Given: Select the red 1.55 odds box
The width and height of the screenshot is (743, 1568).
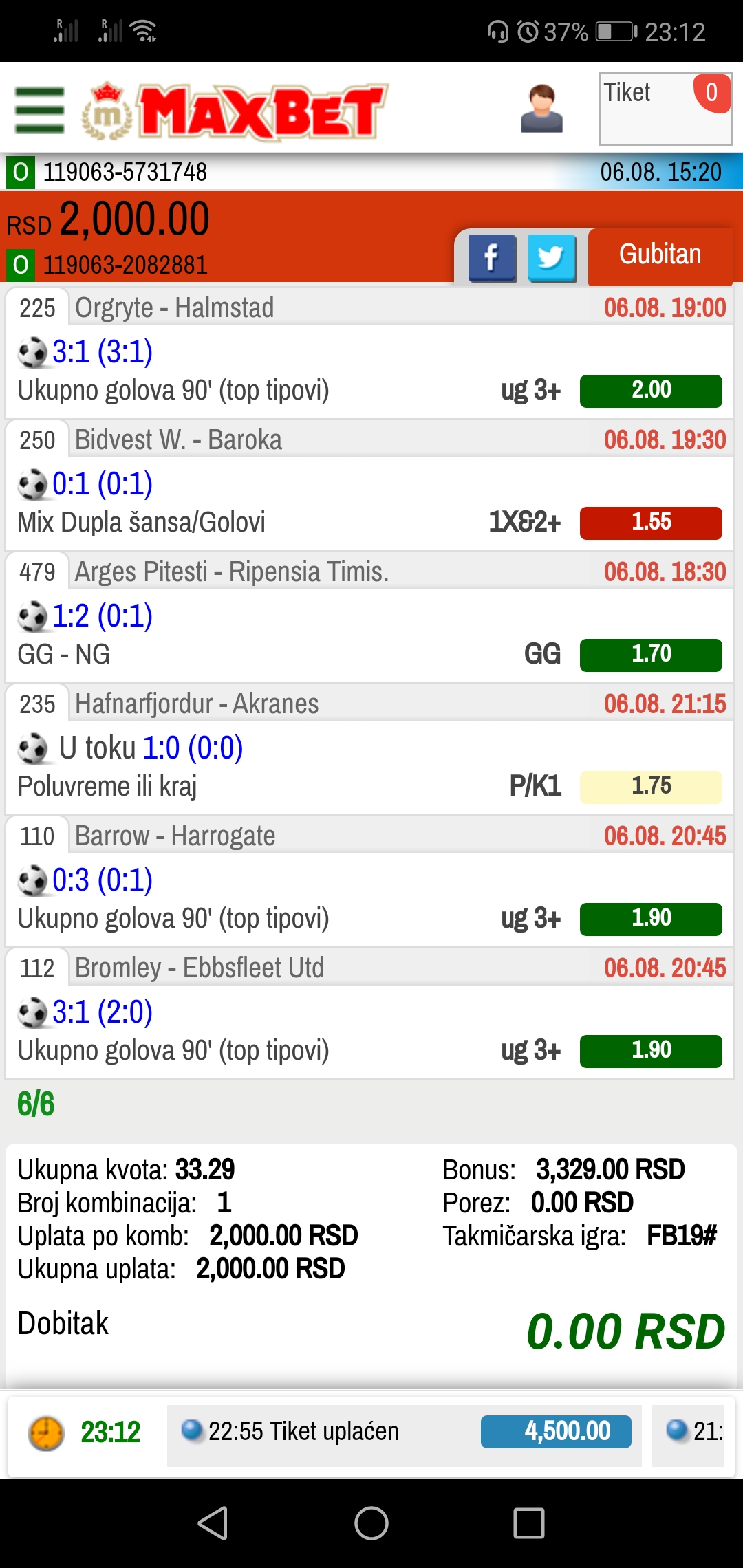Looking at the screenshot, I should click(x=651, y=523).
